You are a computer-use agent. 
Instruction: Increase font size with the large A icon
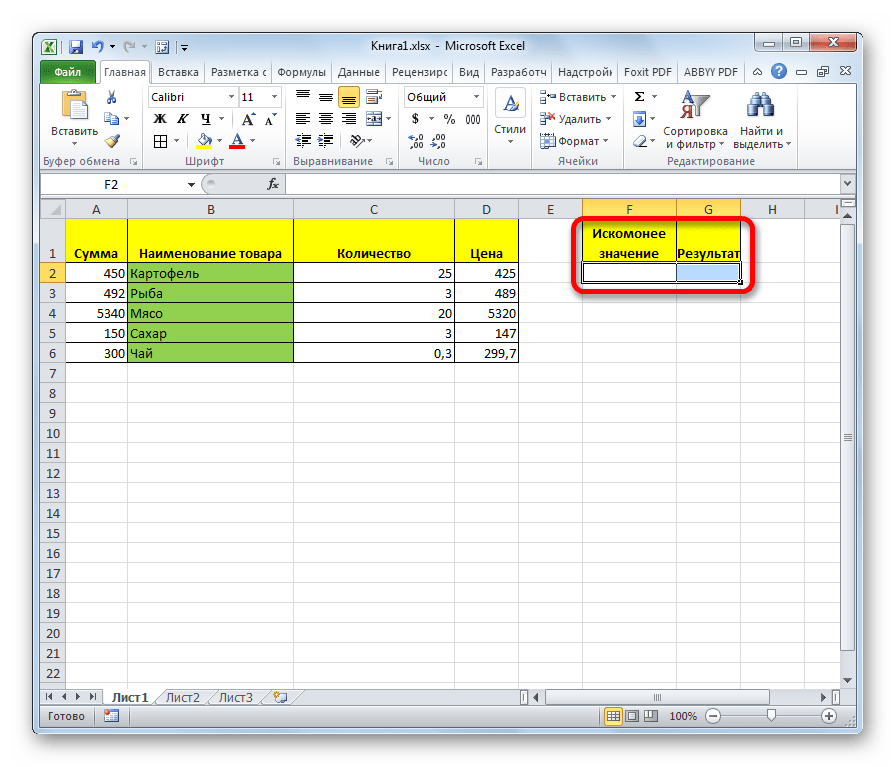click(247, 119)
